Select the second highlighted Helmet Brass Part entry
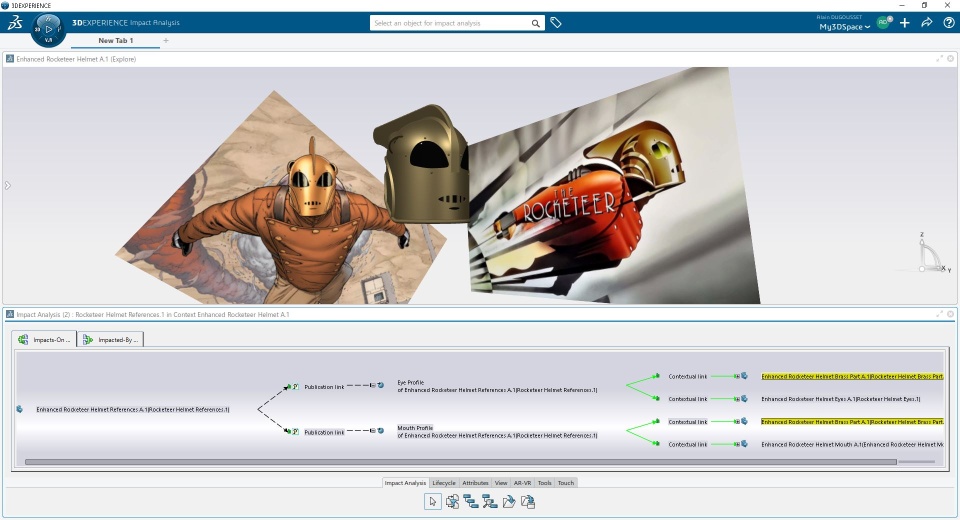Image resolution: width=960 pixels, height=520 pixels. [x=852, y=421]
